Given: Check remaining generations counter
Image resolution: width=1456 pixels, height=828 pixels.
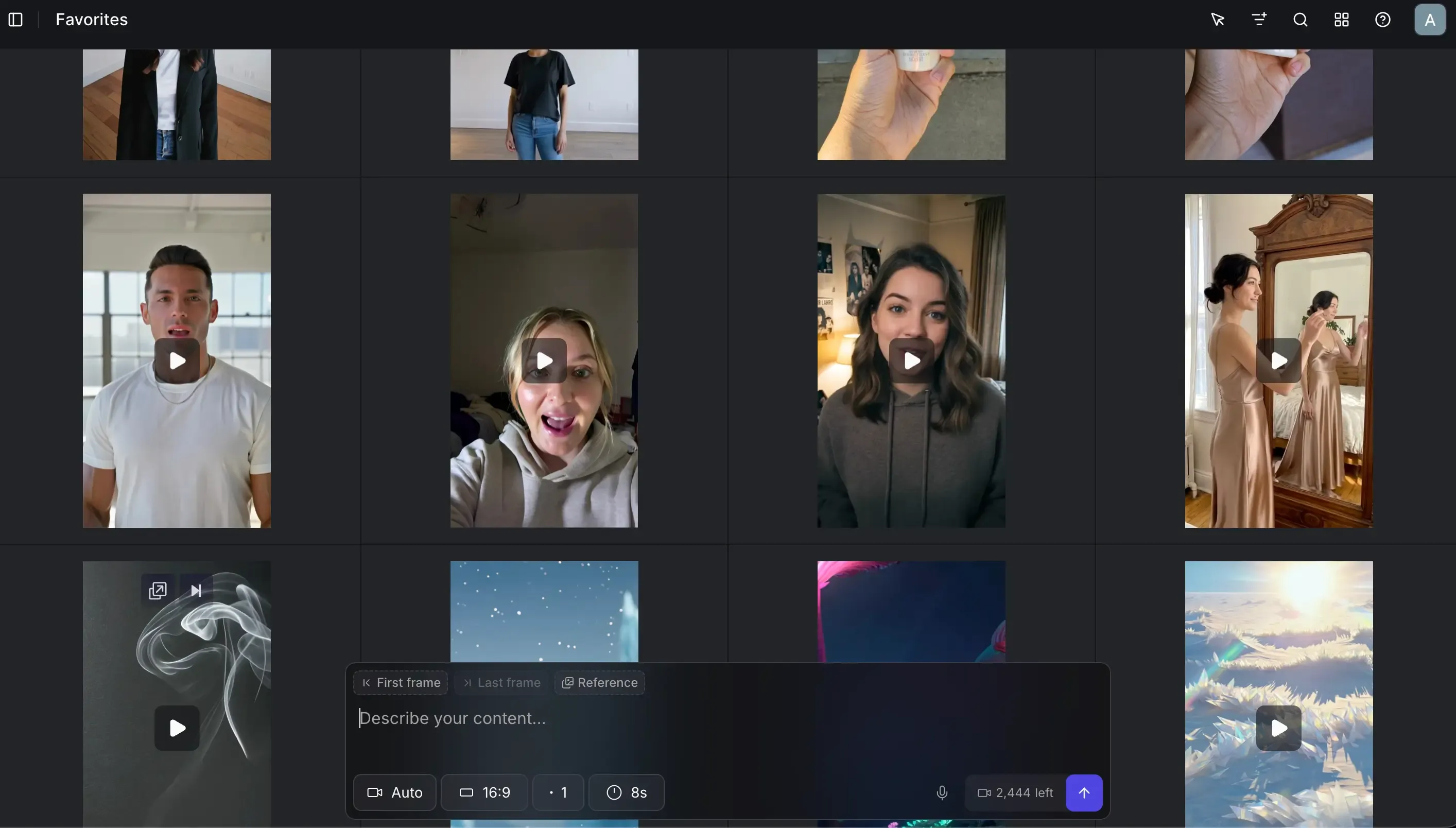Looking at the screenshot, I should click(x=1015, y=792).
